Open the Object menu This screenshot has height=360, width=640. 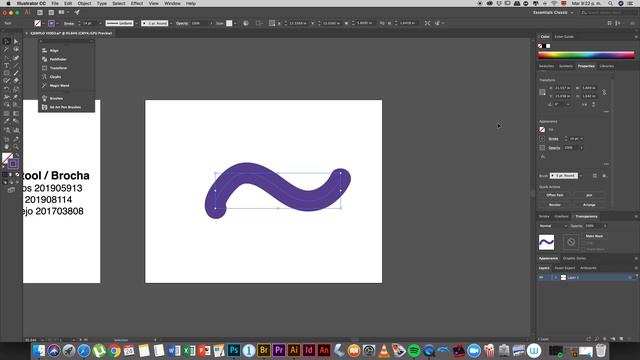click(84, 3)
